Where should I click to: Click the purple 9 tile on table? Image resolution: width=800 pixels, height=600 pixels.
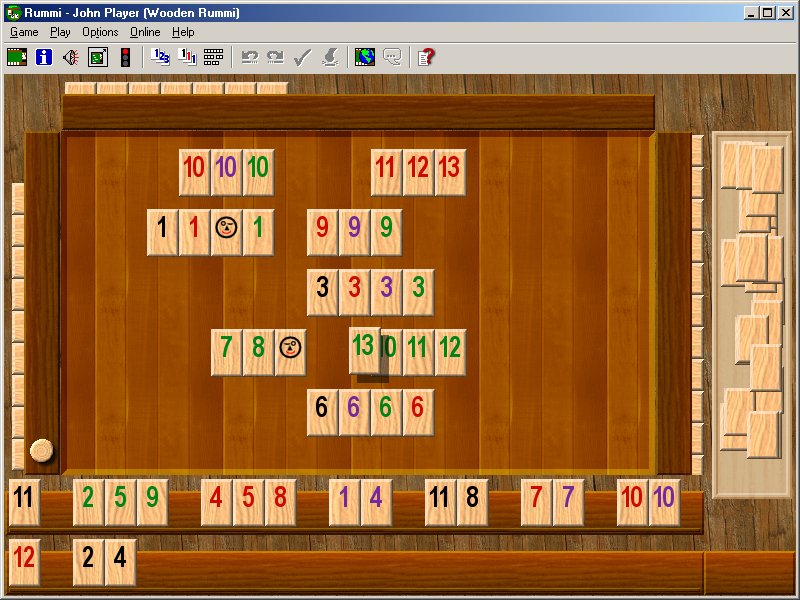(355, 232)
